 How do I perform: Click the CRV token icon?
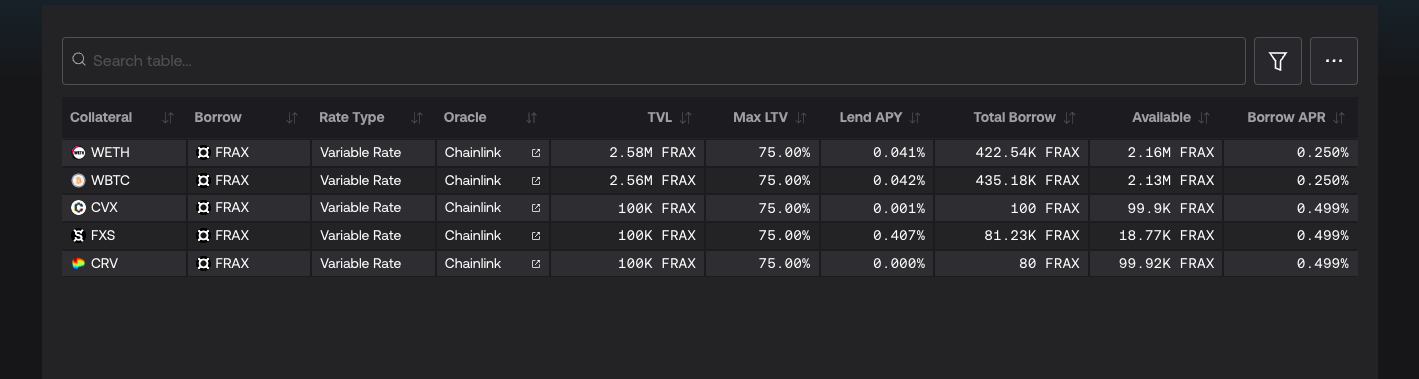pos(79,264)
